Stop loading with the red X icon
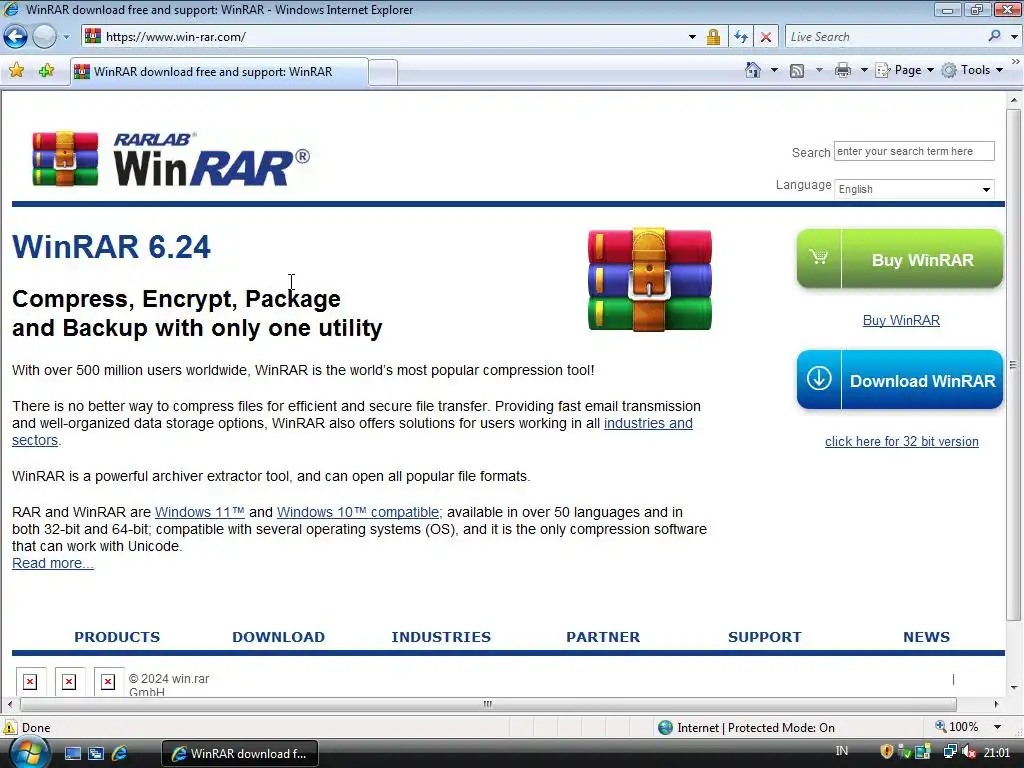 [x=766, y=37]
